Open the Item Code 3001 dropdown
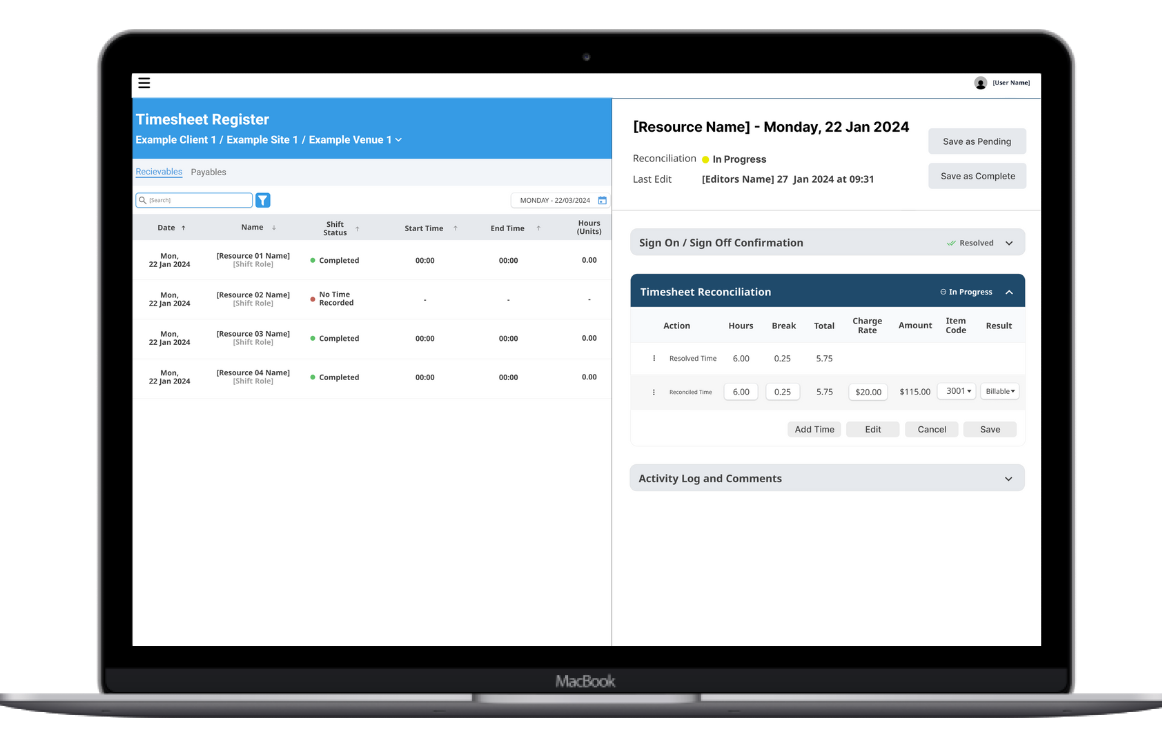 [957, 392]
